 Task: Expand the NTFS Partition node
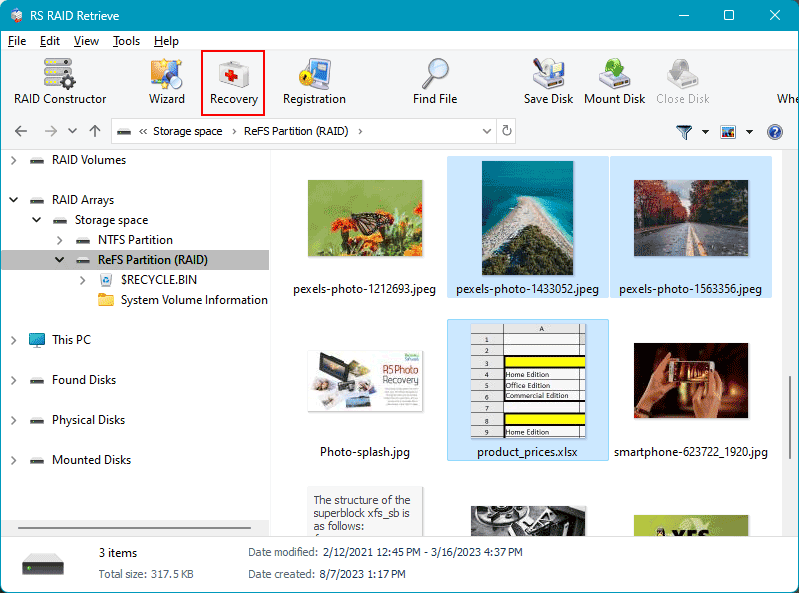pyautogui.click(x=60, y=240)
